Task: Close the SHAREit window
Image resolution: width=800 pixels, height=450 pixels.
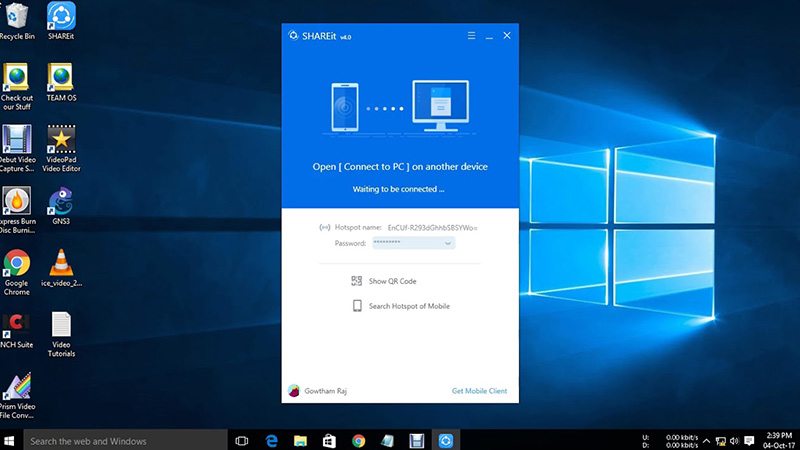Action: (x=507, y=36)
